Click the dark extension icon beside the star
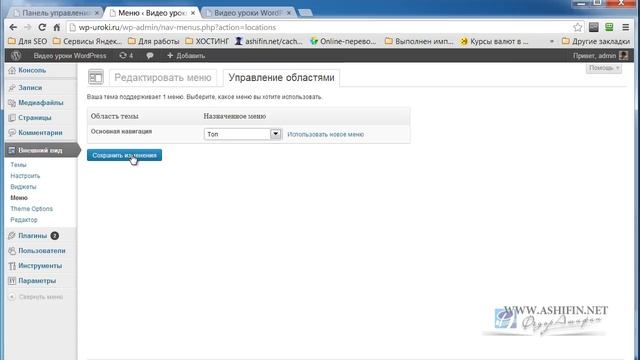This screenshot has height=360, width=640. 594,27
